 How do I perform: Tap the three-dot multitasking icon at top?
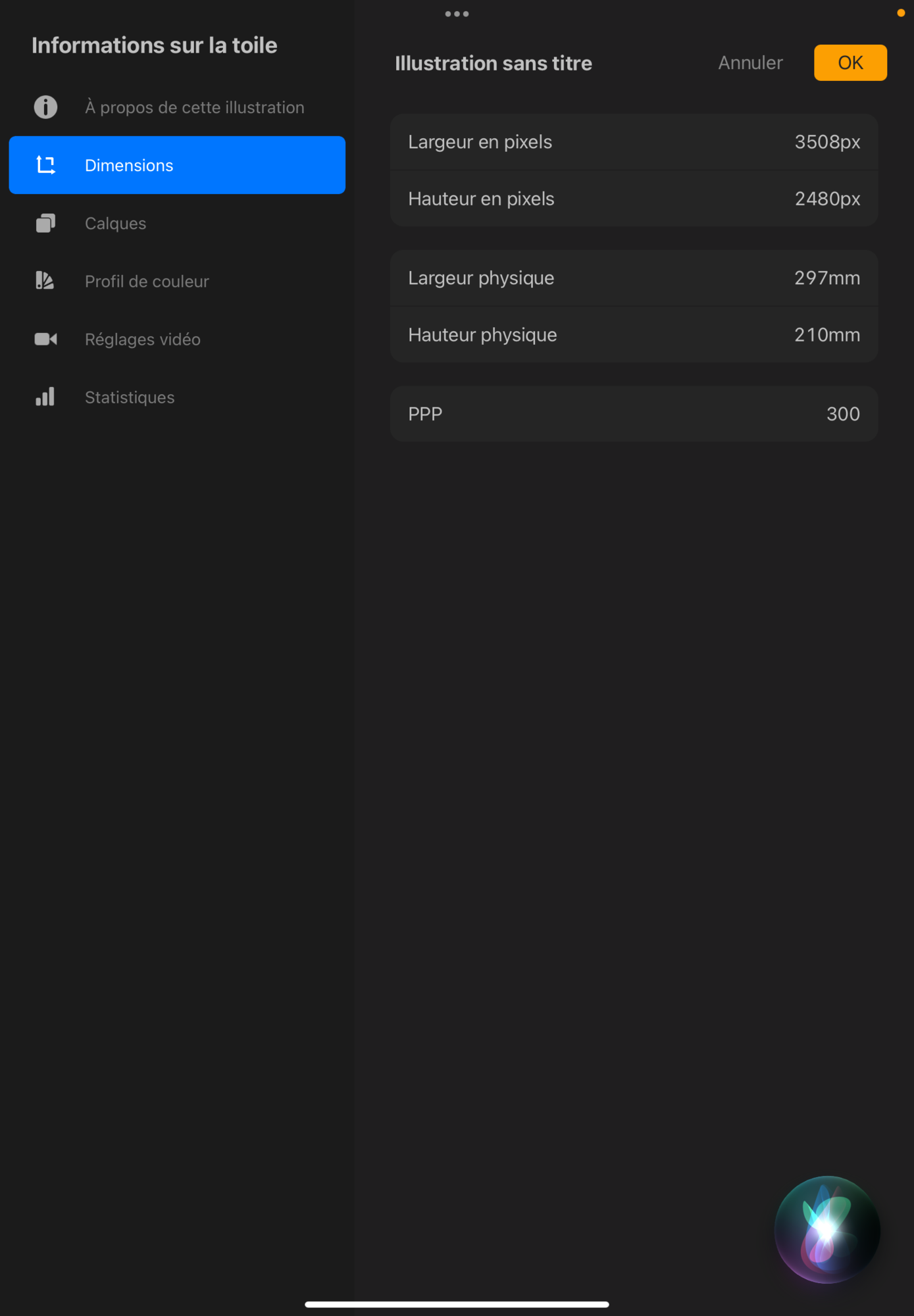point(457,14)
